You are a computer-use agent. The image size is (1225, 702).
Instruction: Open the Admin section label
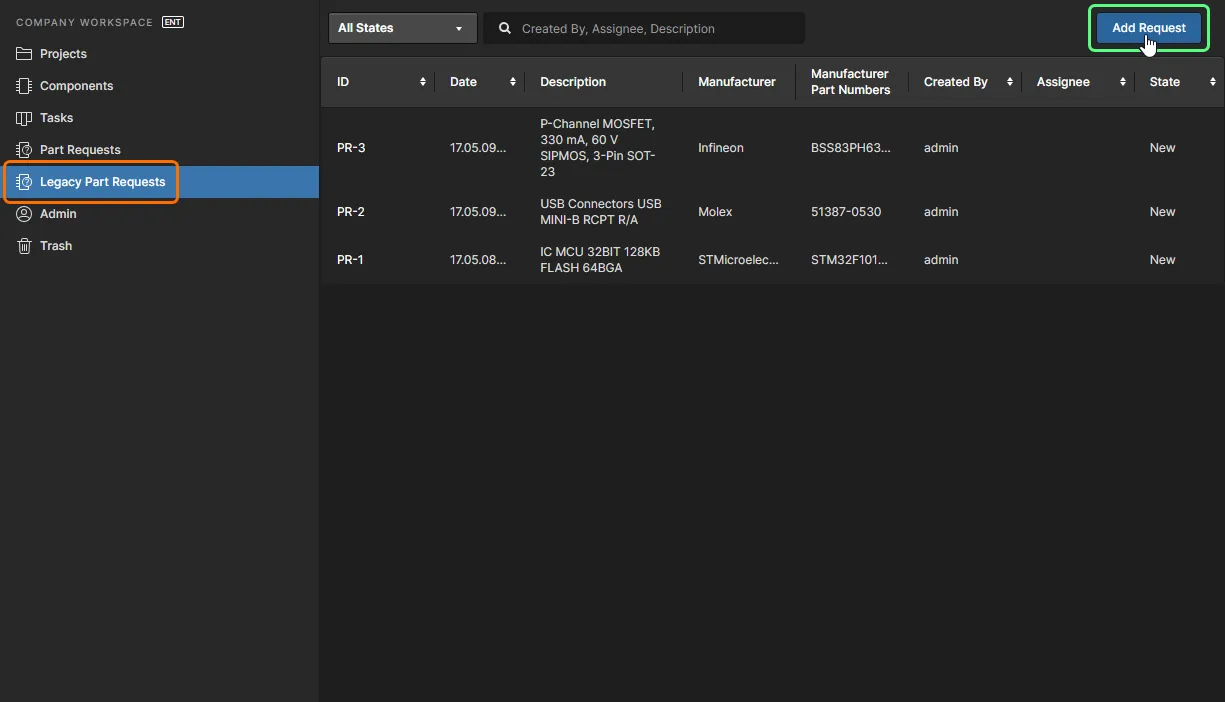58,214
